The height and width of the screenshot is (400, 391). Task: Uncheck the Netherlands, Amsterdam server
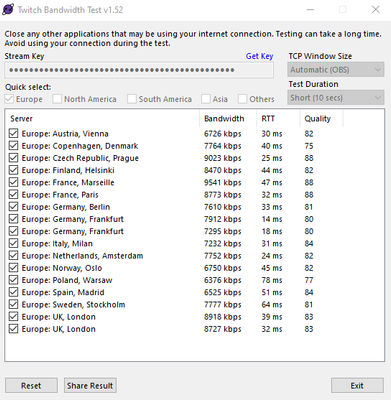tap(13, 256)
